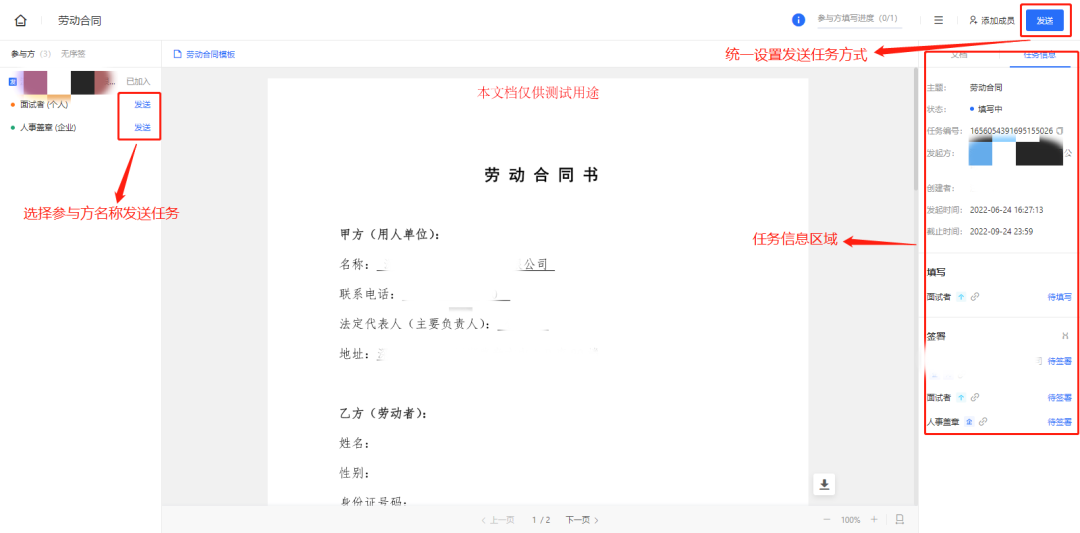Click the blue 发送 button
The height and width of the screenshot is (533, 1080).
pos(1045,21)
